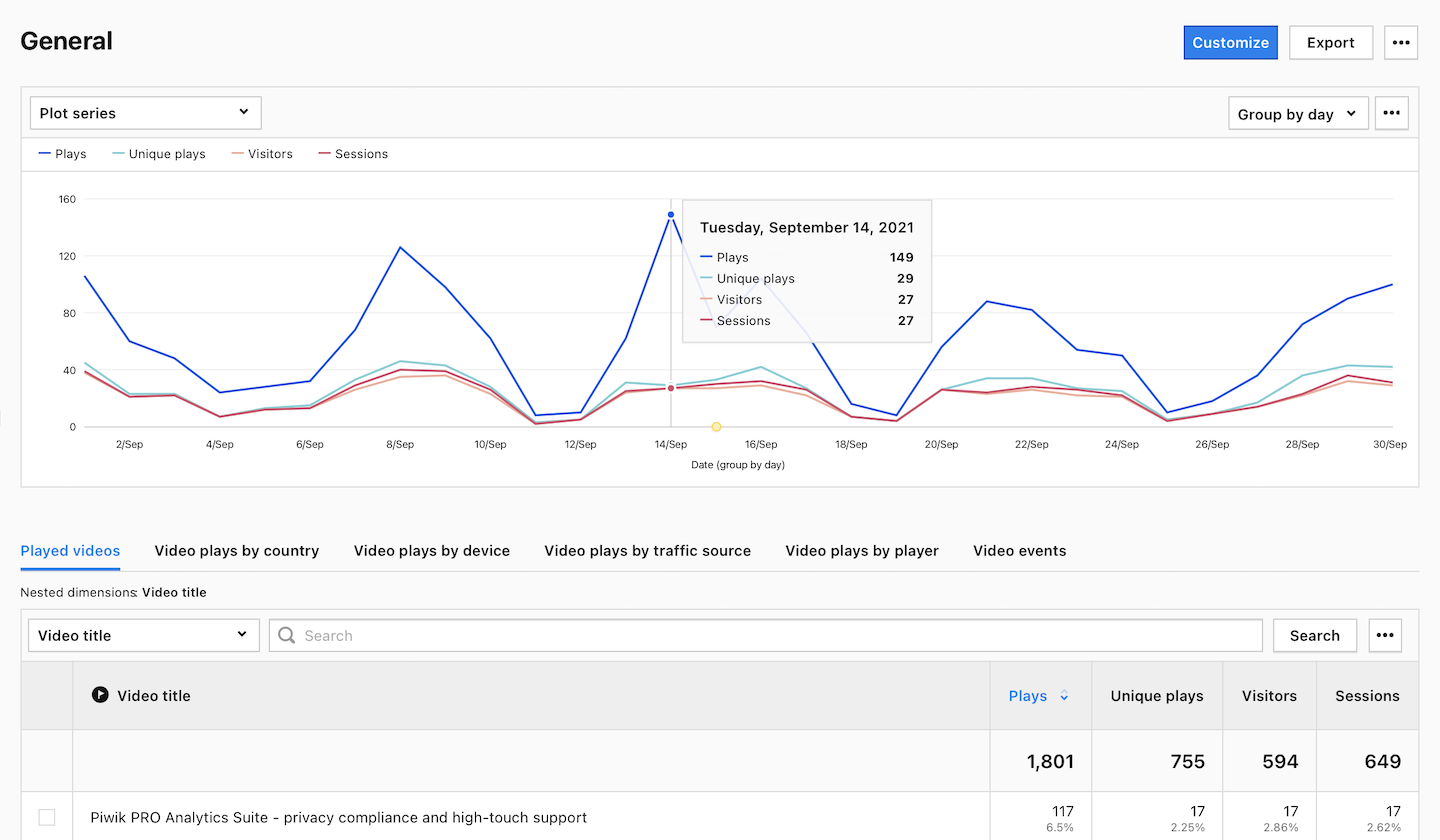Select the Played videos tab
The height and width of the screenshot is (840, 1440).
(x=70, y=551)
